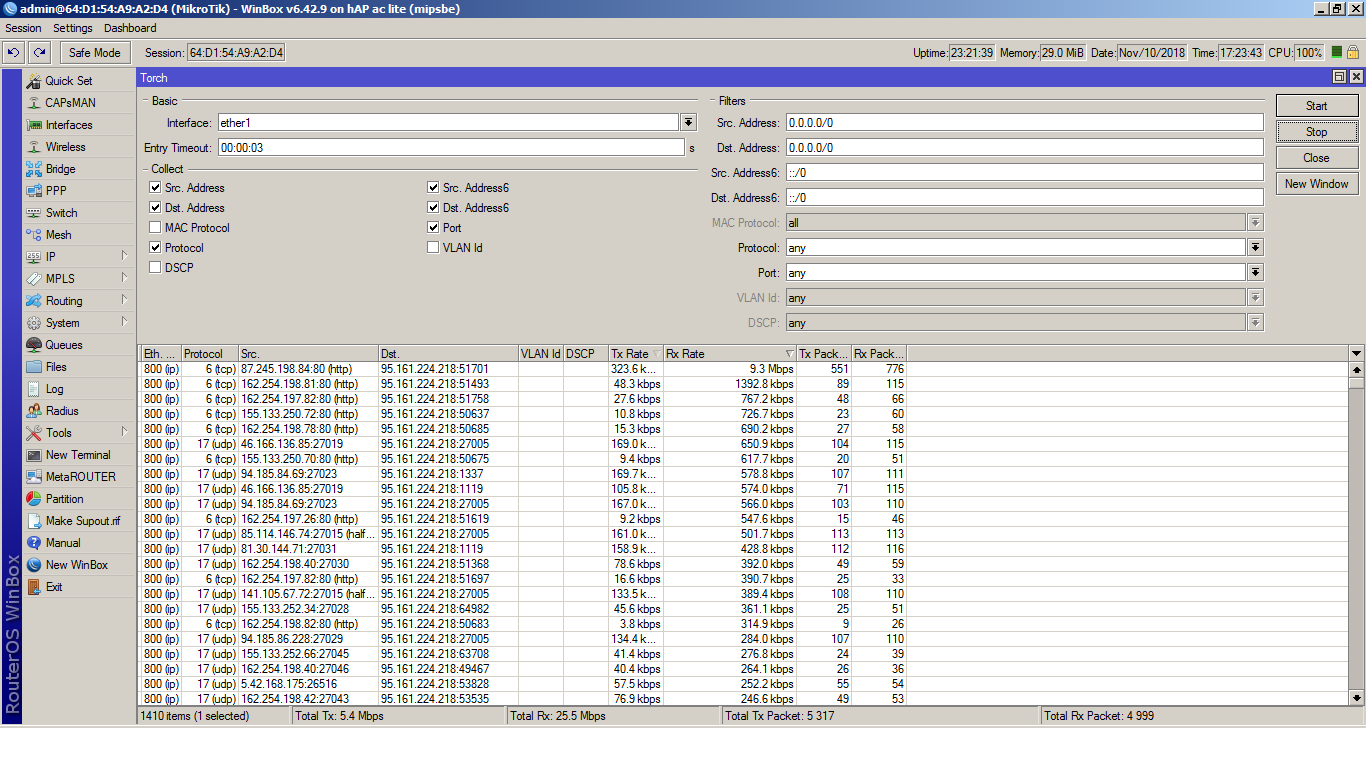Open Queues in sidebar

pos(64,345)
